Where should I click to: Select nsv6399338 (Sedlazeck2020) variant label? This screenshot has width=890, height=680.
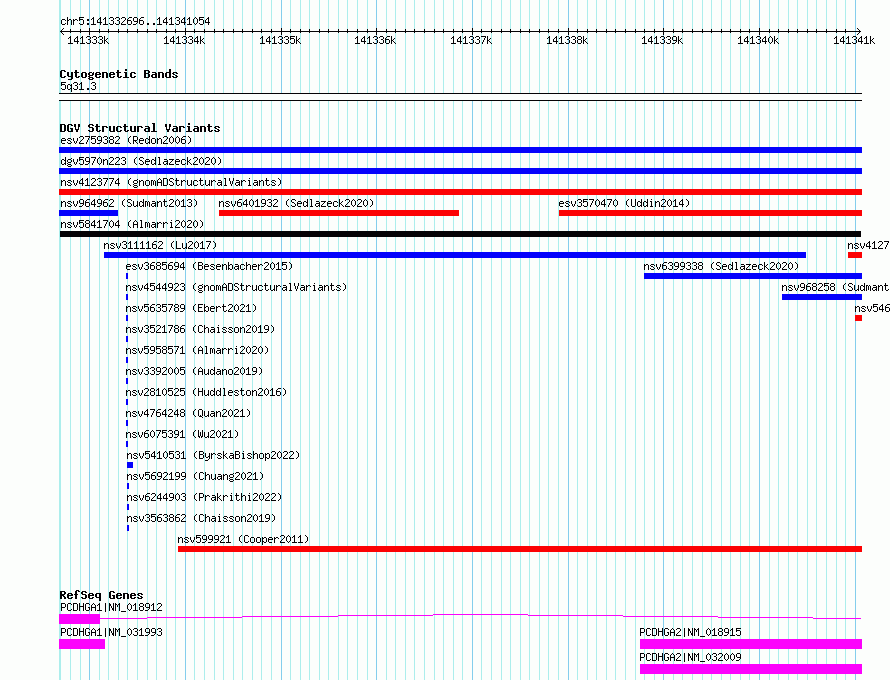coord(721,266)
